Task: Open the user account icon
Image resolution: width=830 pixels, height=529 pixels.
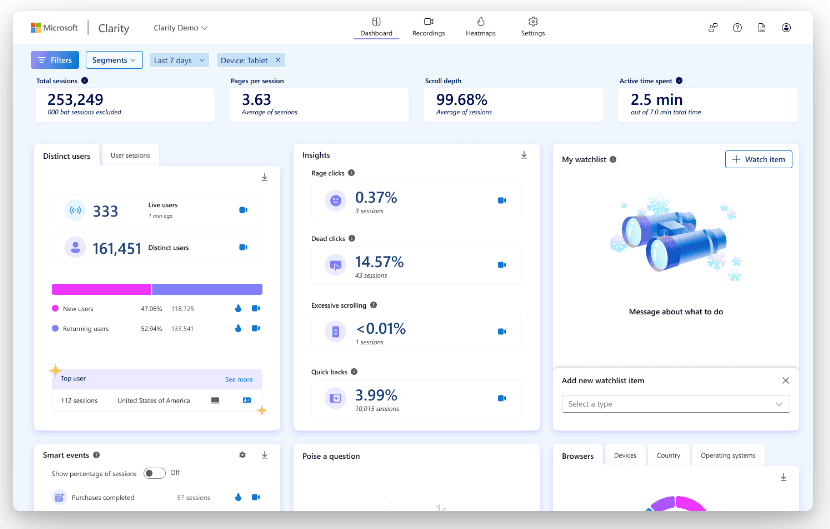Action: [787, 28]
